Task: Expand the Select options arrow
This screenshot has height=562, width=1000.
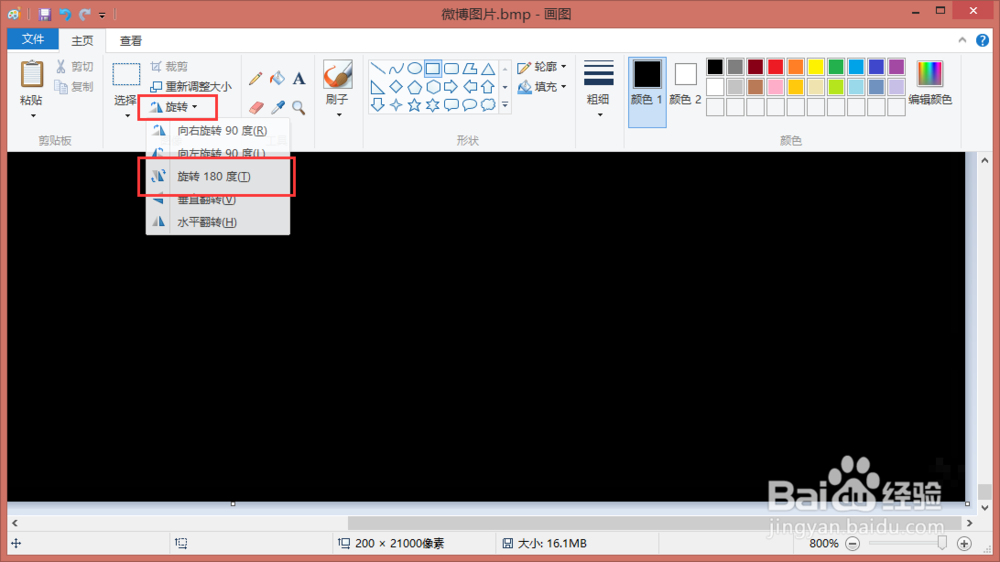Action: 127,115
